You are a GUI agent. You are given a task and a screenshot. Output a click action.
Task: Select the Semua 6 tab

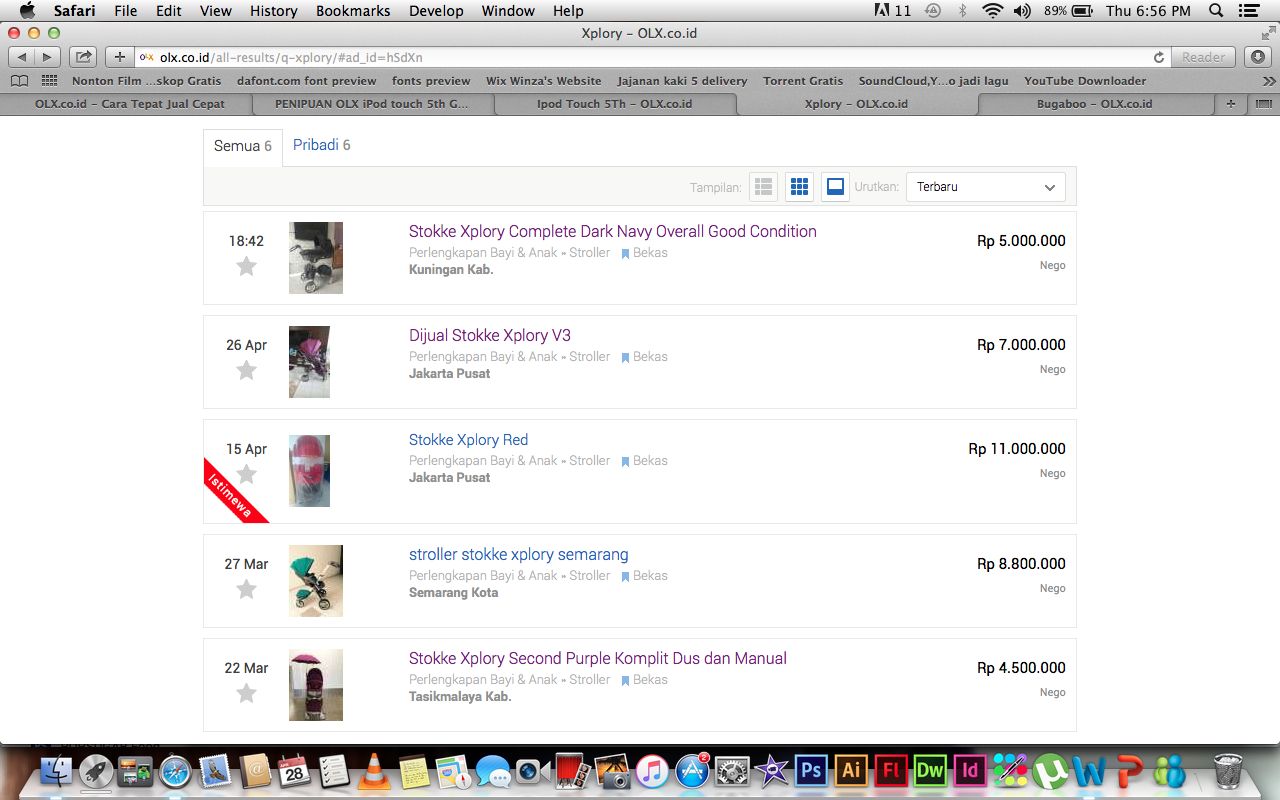coord(243,146)
